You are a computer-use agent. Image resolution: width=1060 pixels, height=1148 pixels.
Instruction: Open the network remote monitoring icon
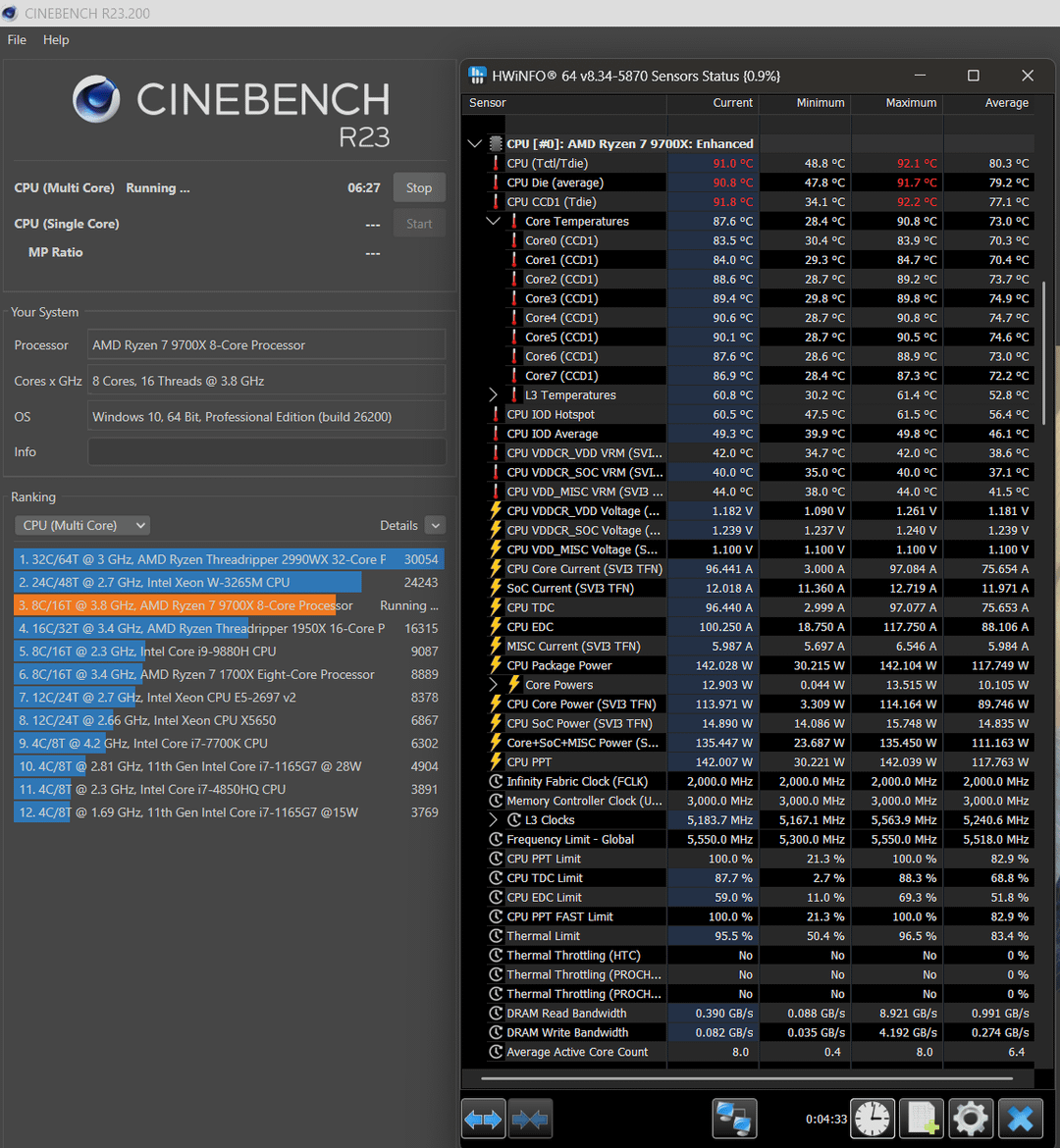point(734,1119)
